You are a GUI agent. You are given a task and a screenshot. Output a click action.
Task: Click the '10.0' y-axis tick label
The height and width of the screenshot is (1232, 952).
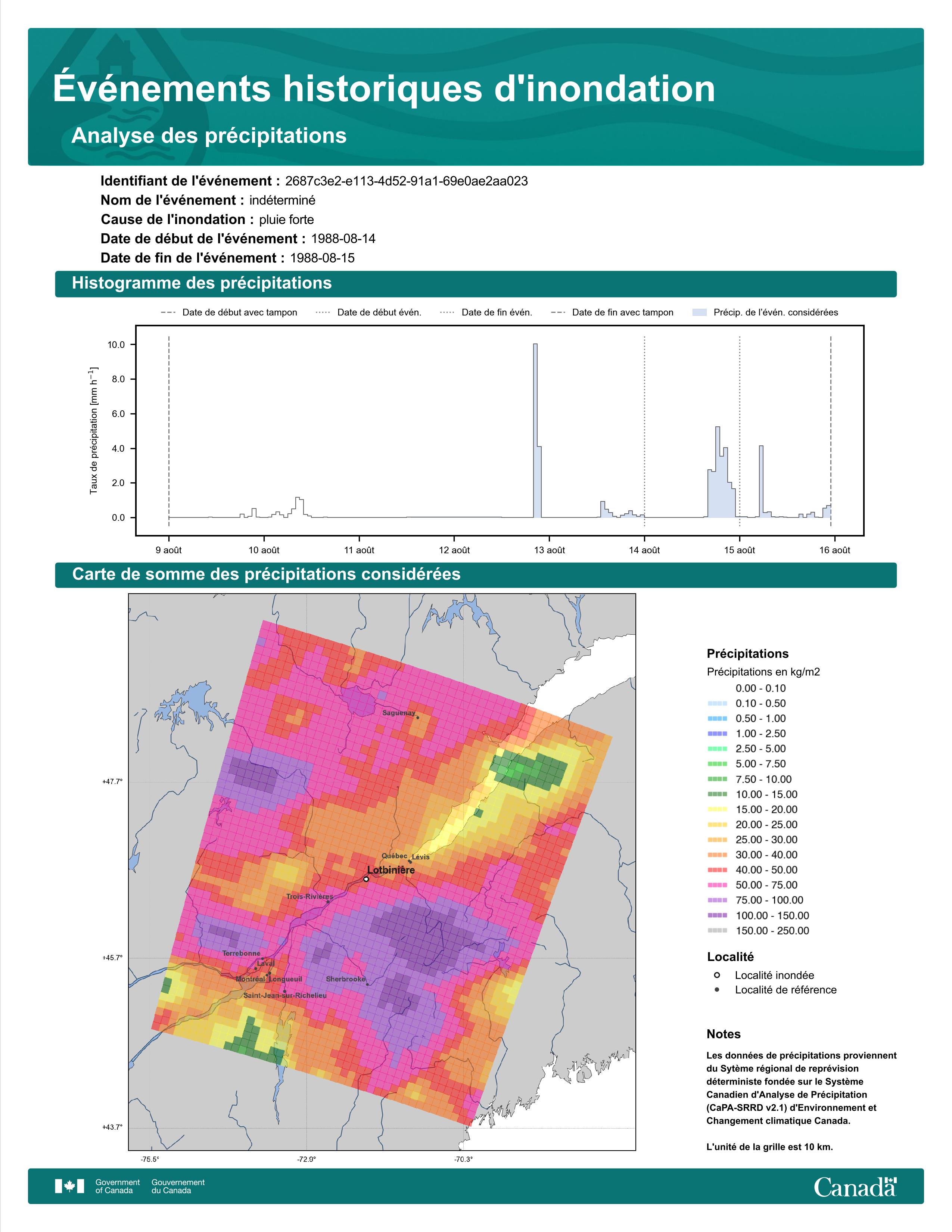[x=117, y=345]
